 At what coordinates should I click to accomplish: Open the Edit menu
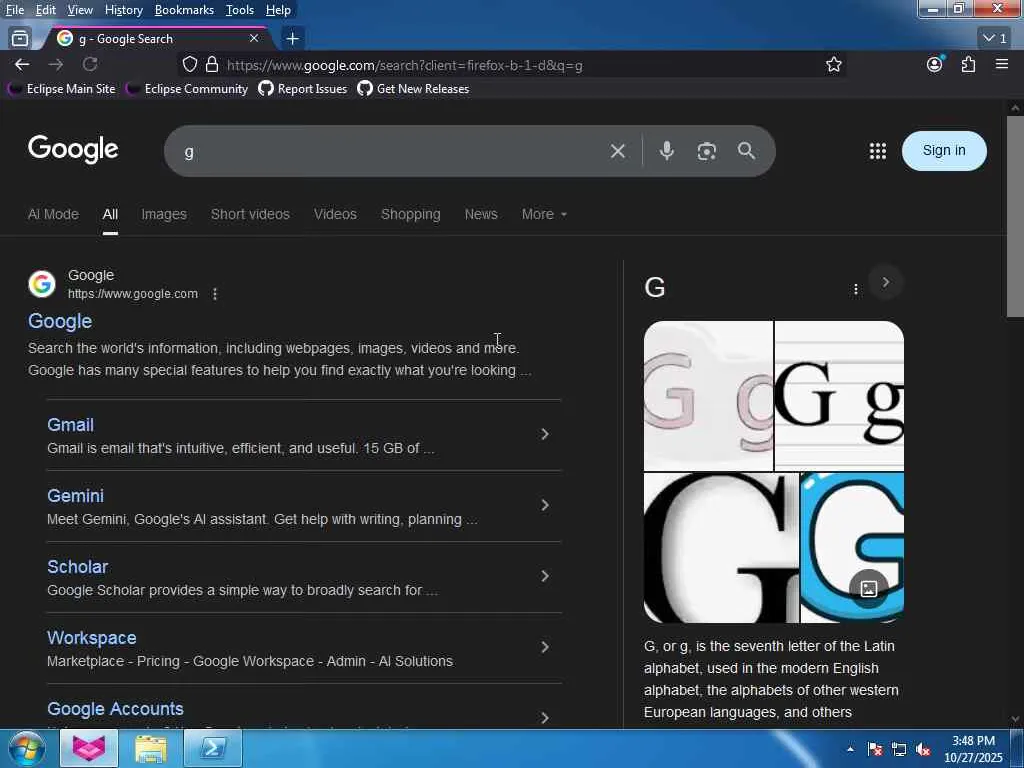coord(46,10)
